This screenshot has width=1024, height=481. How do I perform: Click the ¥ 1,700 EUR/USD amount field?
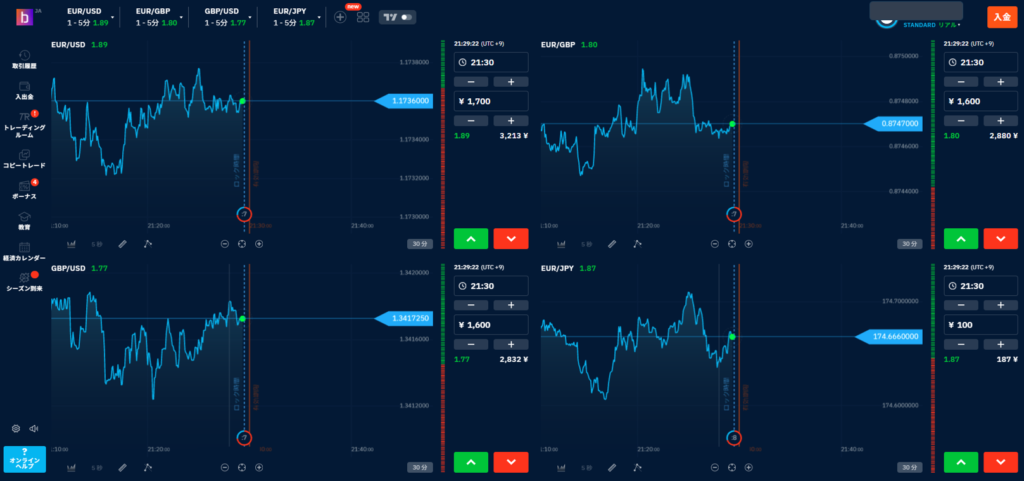pyautogui.click(x=485, y=100)
